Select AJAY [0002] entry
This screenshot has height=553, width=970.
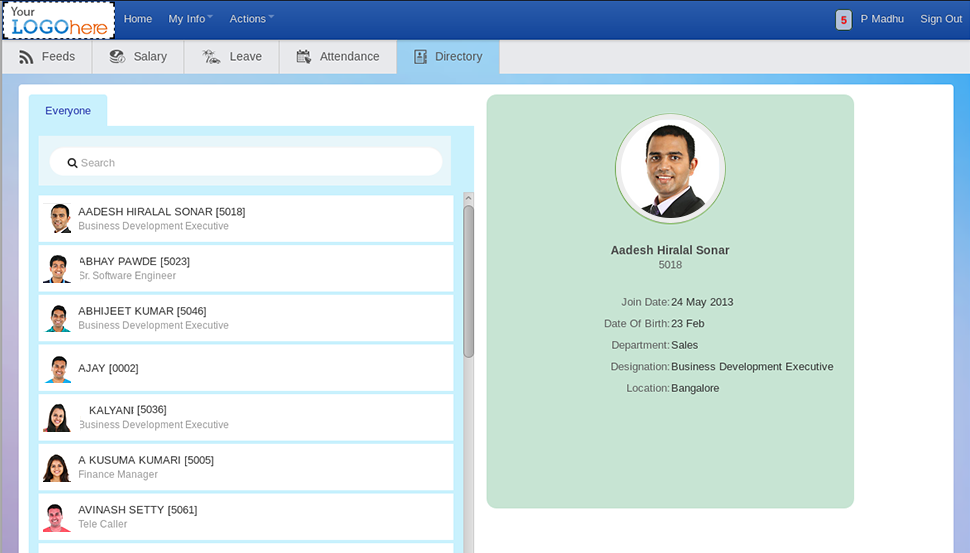(246, 368)
